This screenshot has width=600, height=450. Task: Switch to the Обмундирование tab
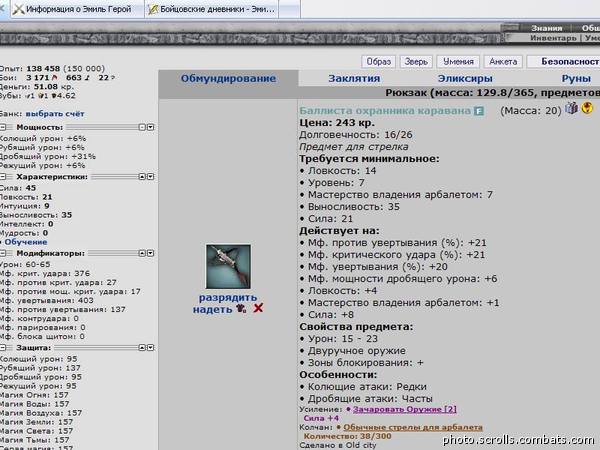[228, 78]
